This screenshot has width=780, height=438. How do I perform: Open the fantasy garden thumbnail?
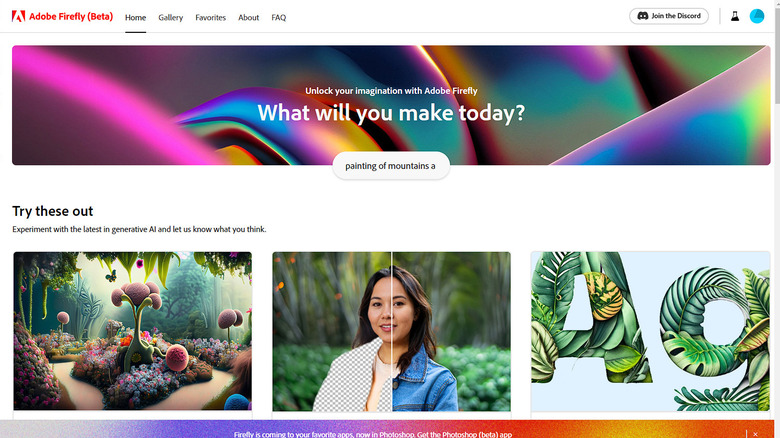pos(133,331)
